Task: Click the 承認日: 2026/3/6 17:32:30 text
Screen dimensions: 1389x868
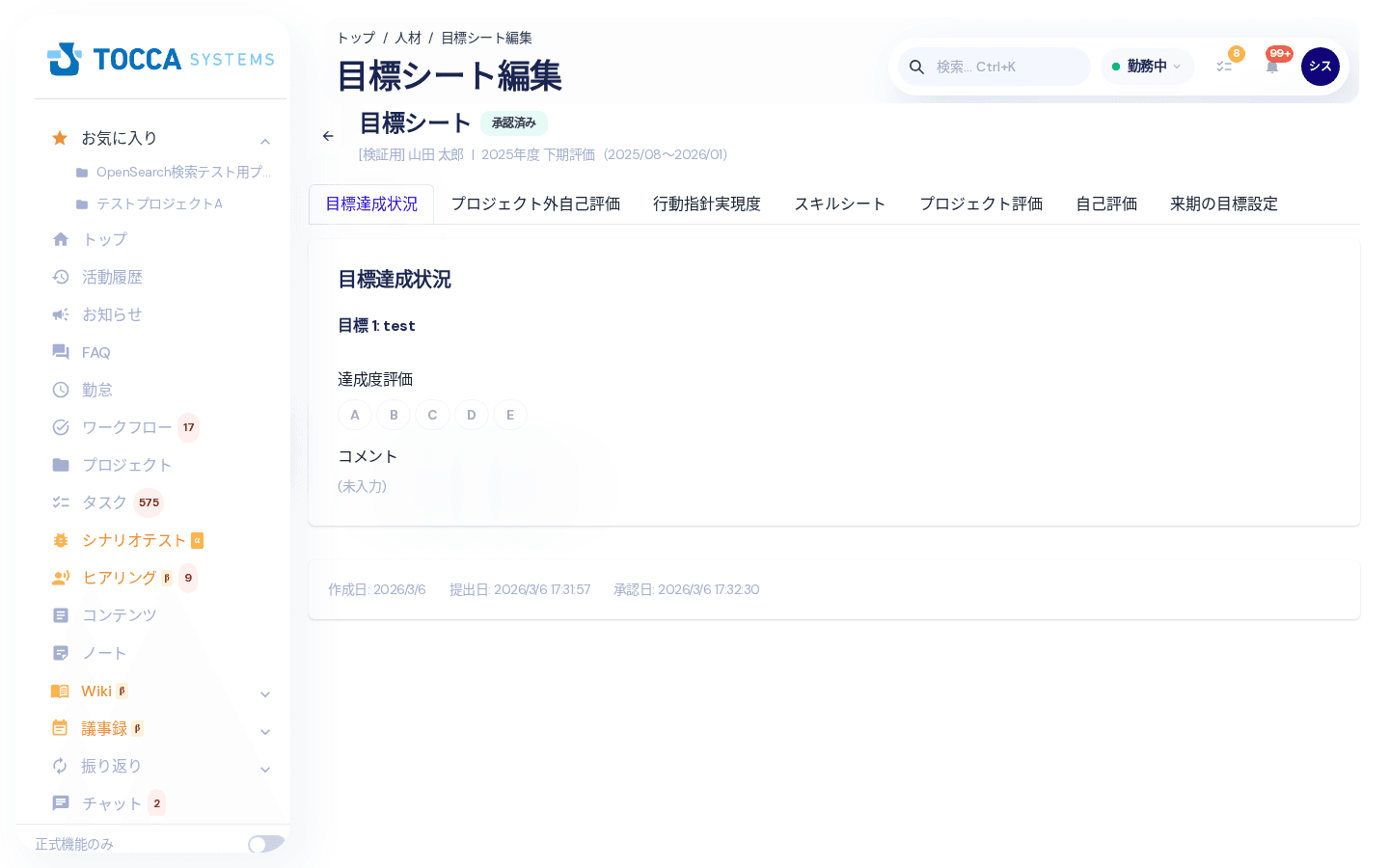Action: point(687,589)
